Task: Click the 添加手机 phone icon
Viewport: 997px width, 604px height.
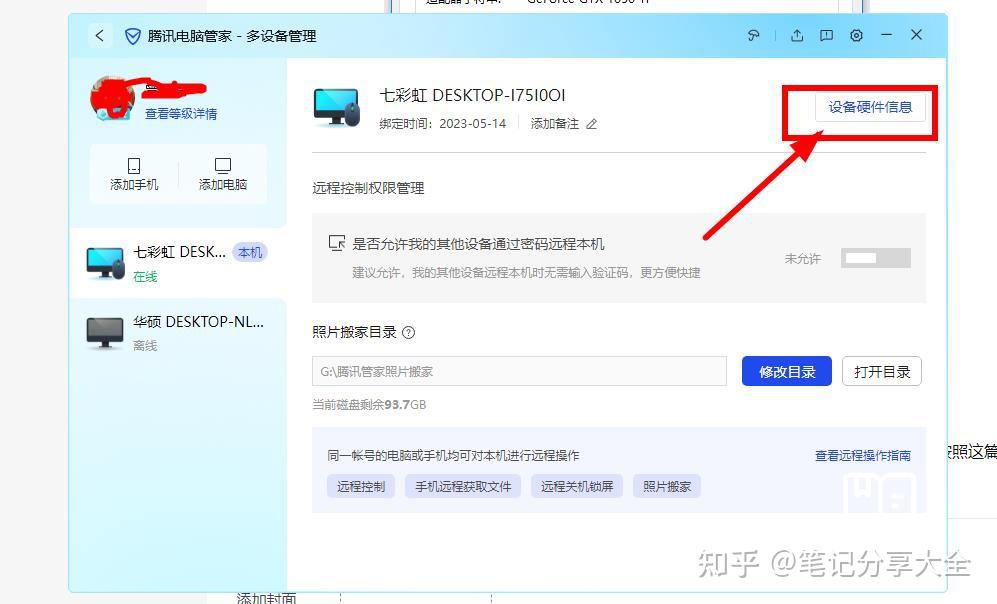Action: pos(134,165)
